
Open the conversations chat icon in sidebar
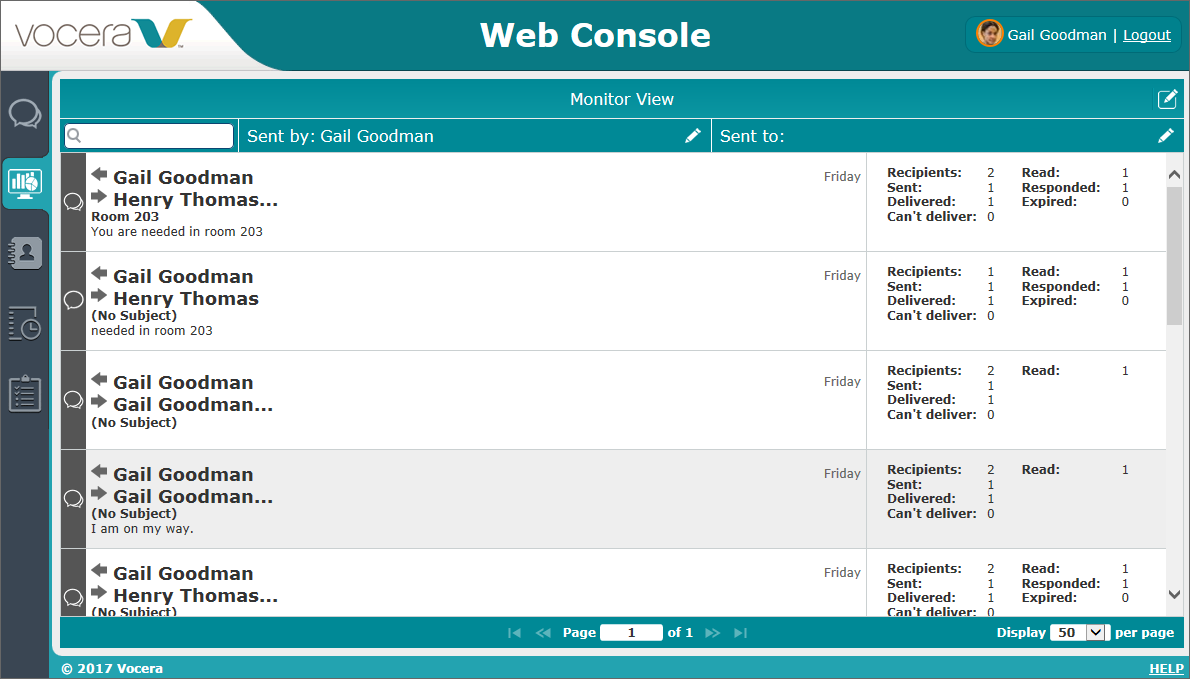[25, 114]
